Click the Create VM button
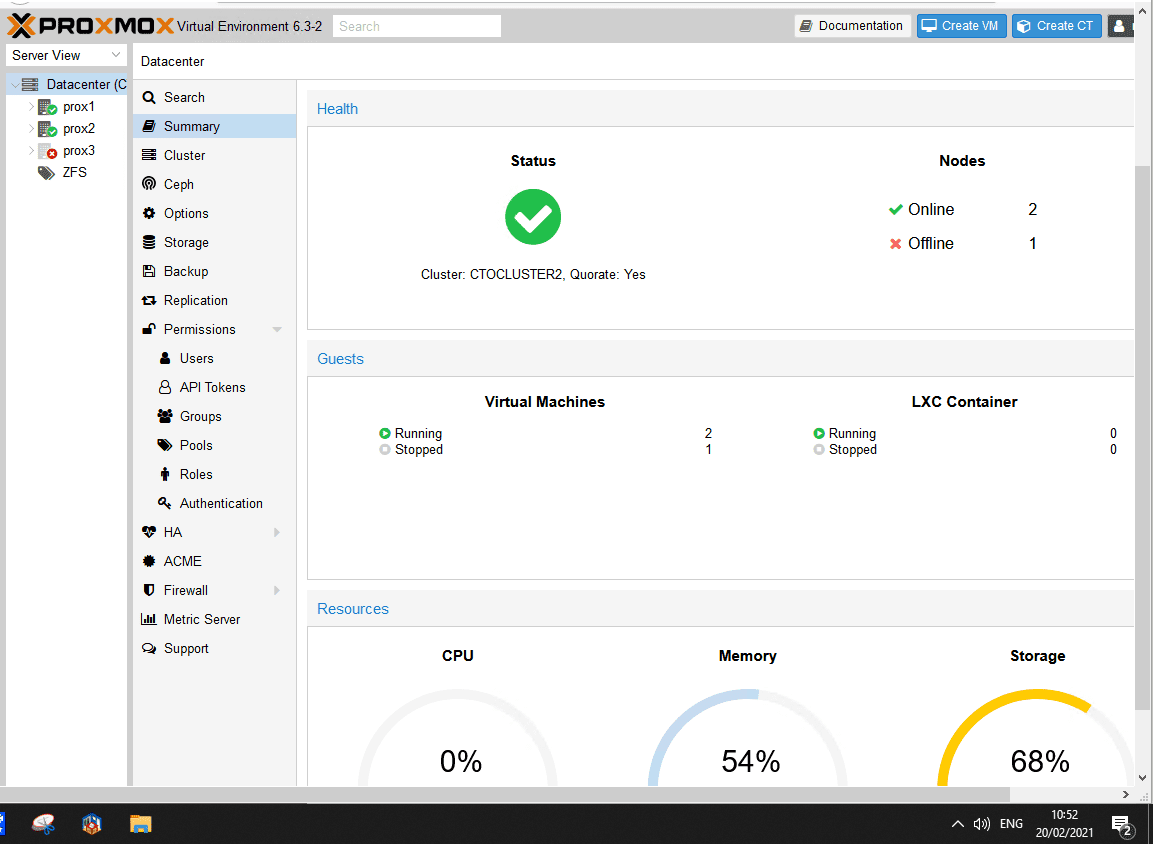This screenshot has width=1153, height=844. (961, 26)
